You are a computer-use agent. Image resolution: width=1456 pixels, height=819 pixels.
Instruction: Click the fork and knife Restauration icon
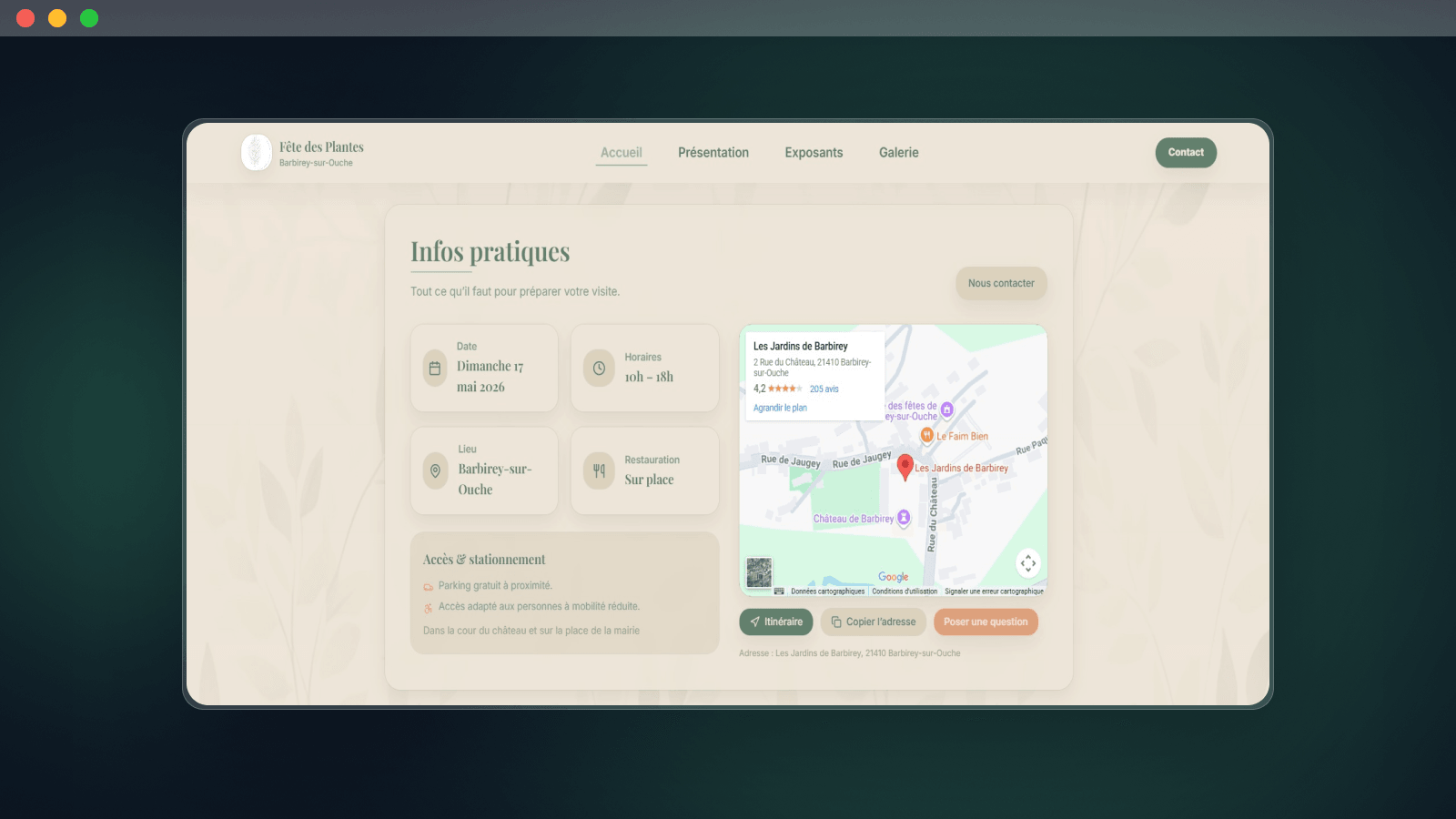pyautogui.click(x=599, y=471)
